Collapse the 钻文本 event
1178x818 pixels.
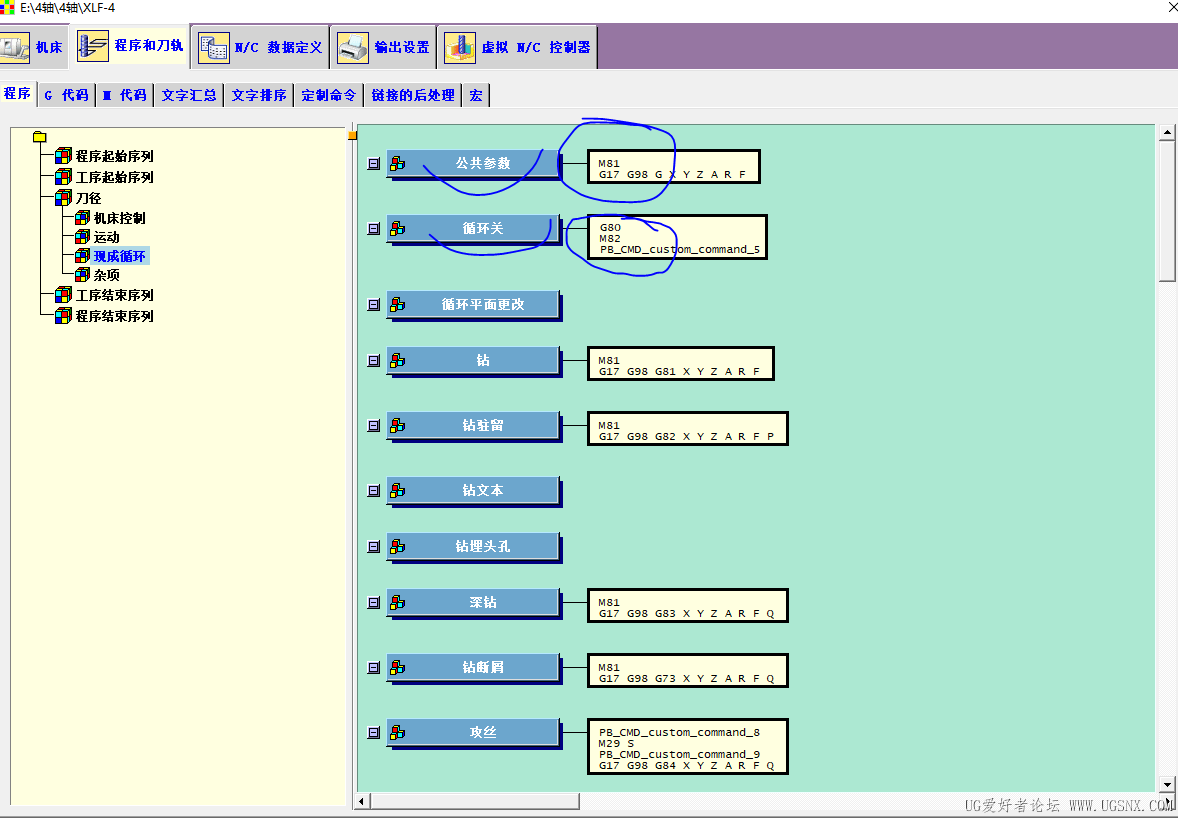tap(373, 490)
